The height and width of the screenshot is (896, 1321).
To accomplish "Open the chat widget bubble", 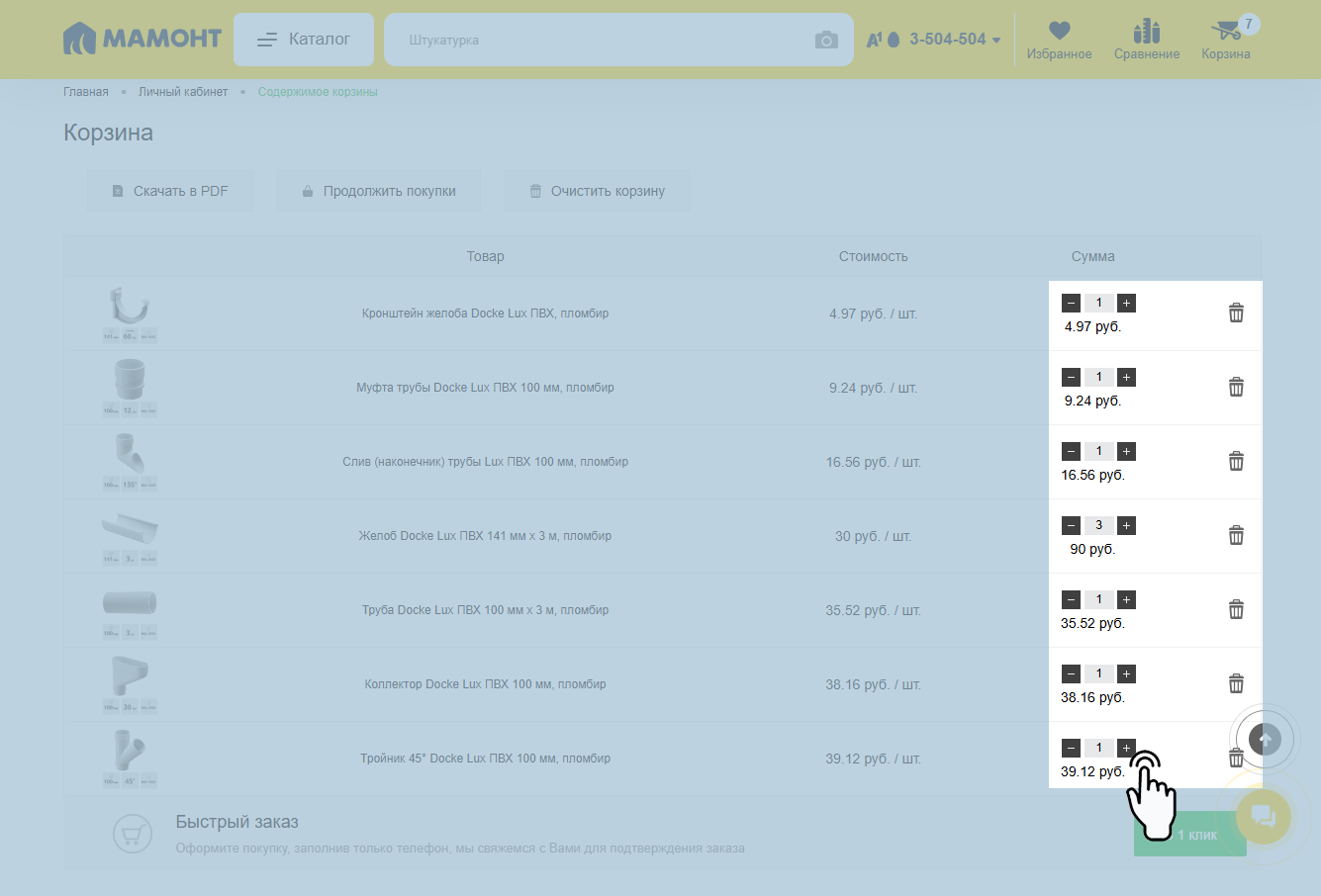I will (x=1264, y=816).
